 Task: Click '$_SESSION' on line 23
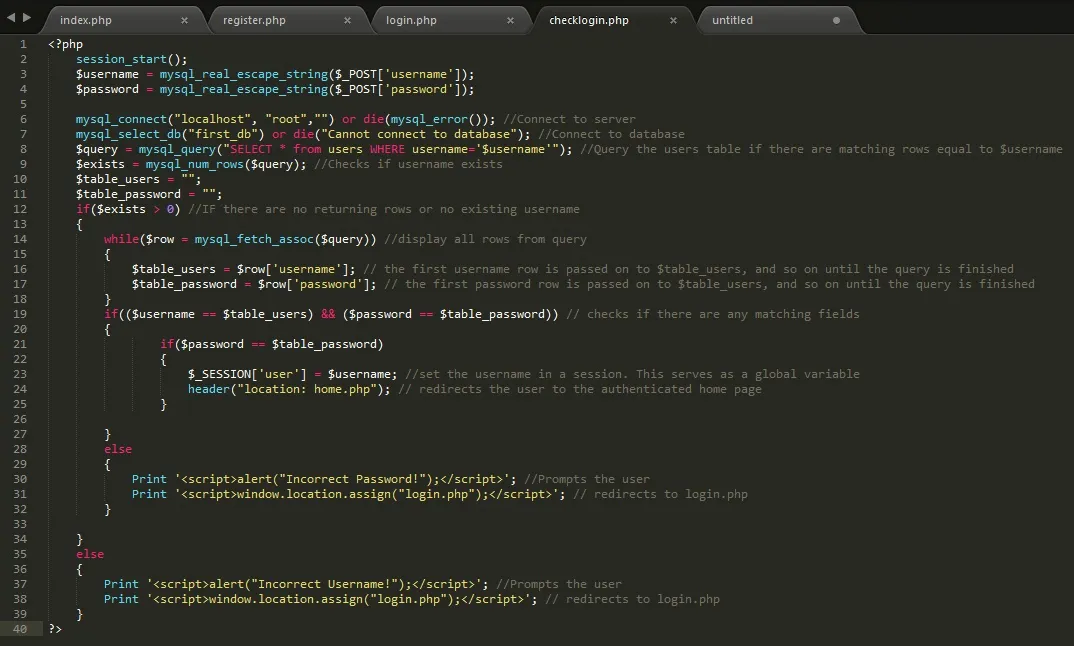(219, 374)
